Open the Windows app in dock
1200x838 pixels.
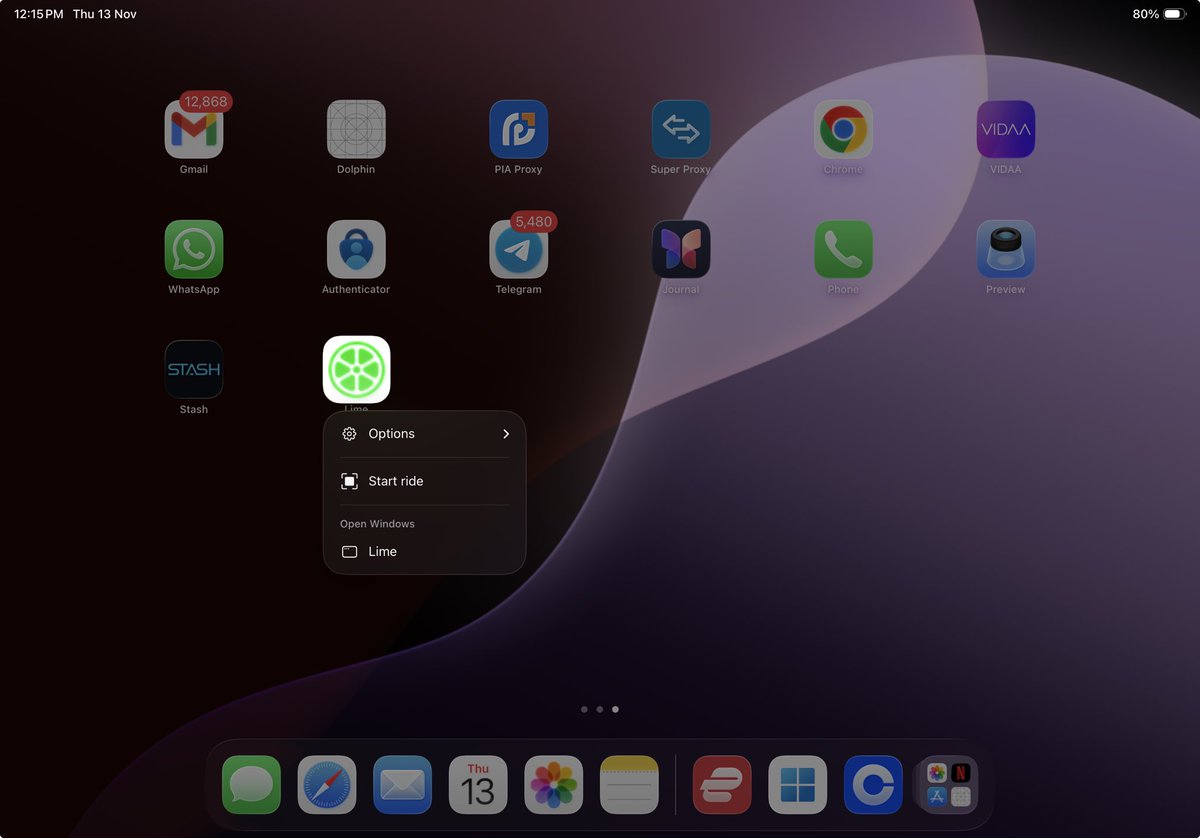[x=798, y=785]
